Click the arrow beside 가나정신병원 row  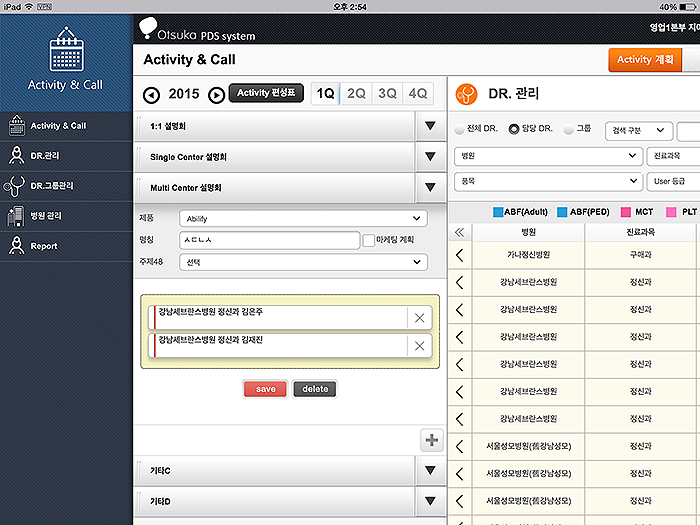(460, 255)
